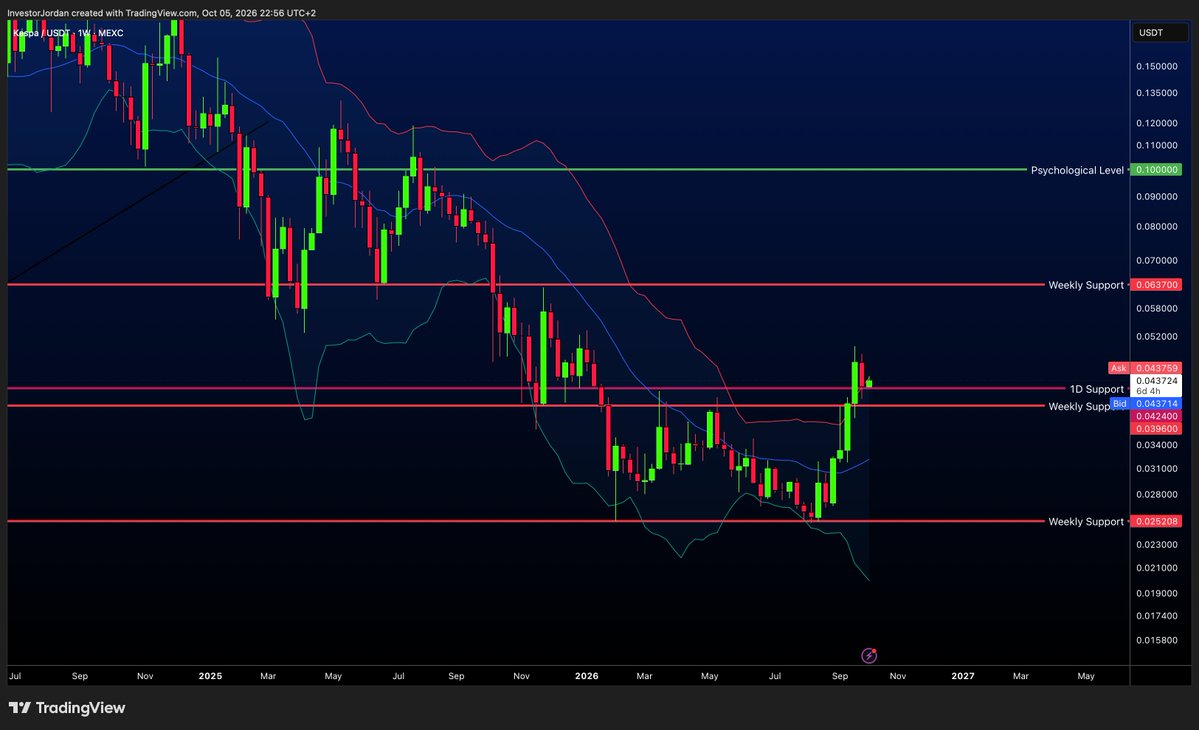The image size is (1199, 730).
Task: Click the 0.150000 price axis label
Action: click(x=1156, y=67)
